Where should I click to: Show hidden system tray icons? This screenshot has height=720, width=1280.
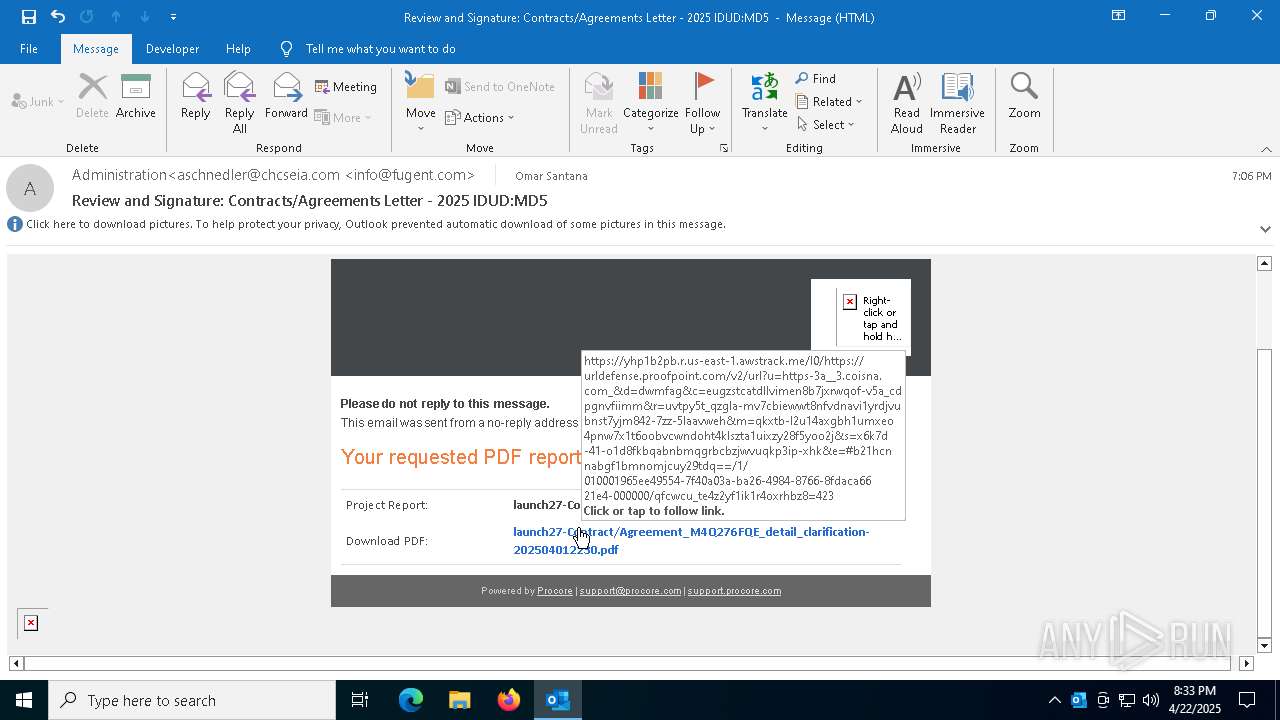(1054, 700)
